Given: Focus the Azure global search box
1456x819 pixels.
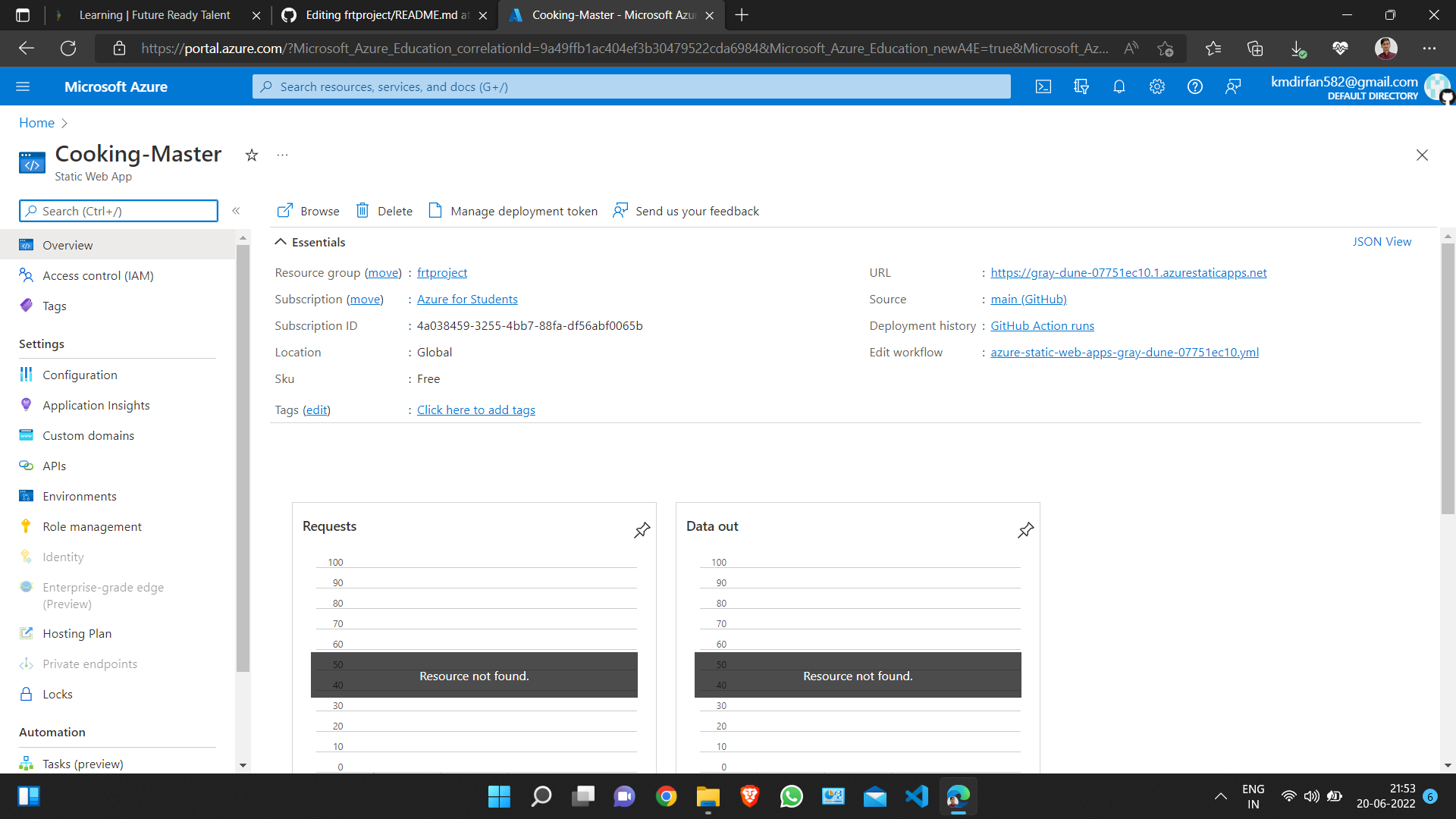Looking at the screenshot, I should pyautogui.click(x=631, y=86).
